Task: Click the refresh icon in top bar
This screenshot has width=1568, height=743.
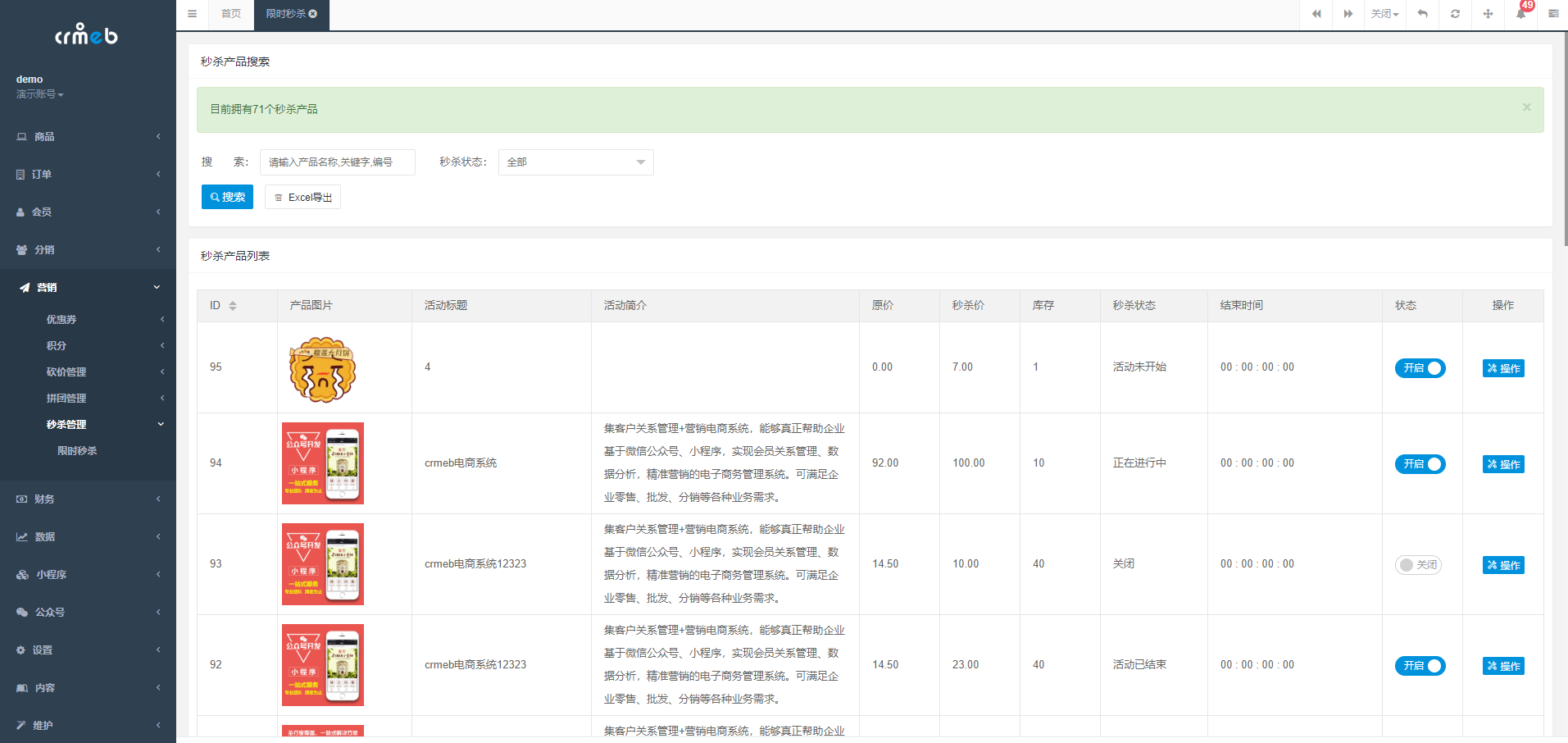Action: point(1456,14)
